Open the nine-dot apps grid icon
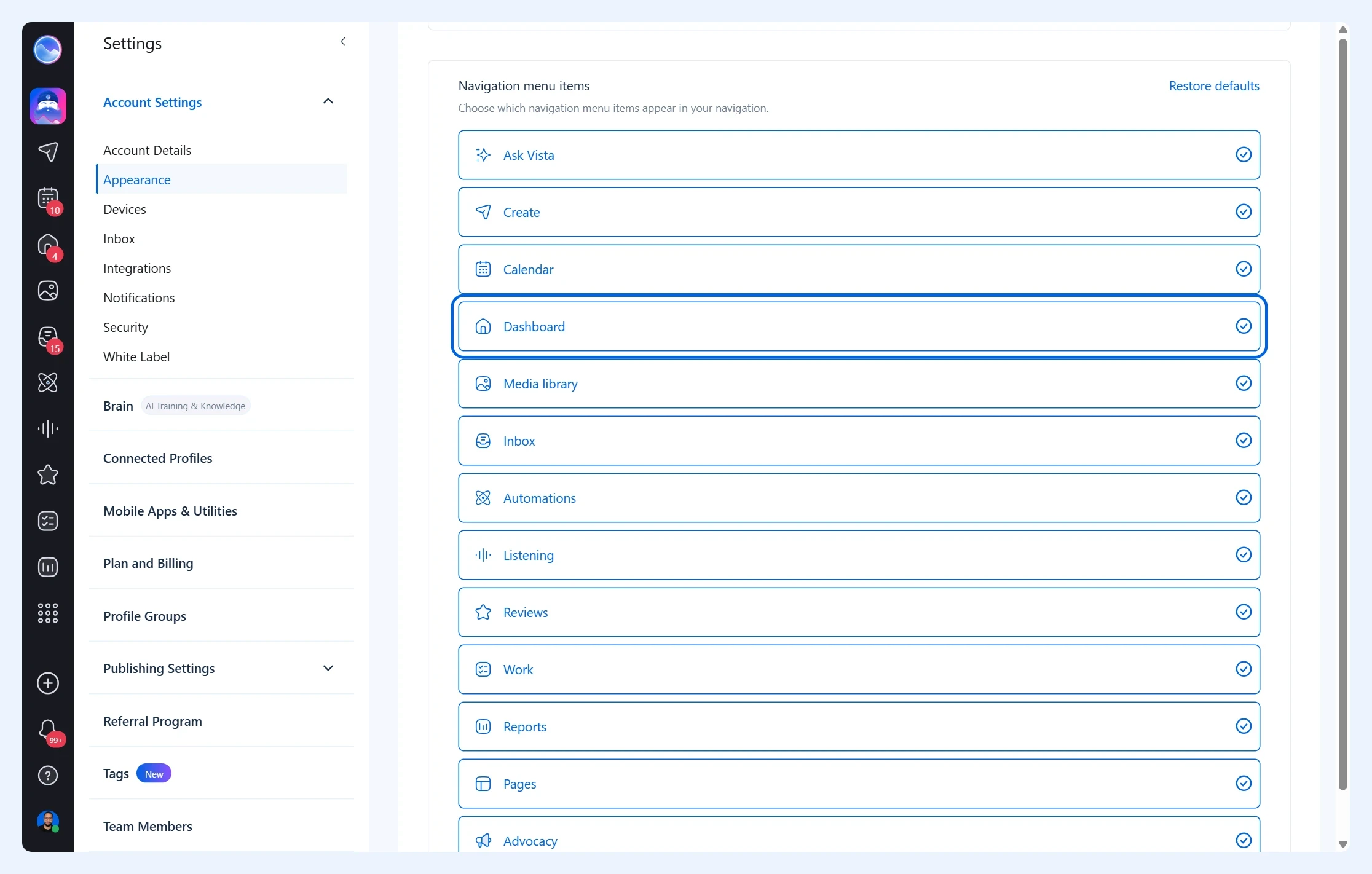Viewport: 1372px width, 874px height. pos(48,613)
